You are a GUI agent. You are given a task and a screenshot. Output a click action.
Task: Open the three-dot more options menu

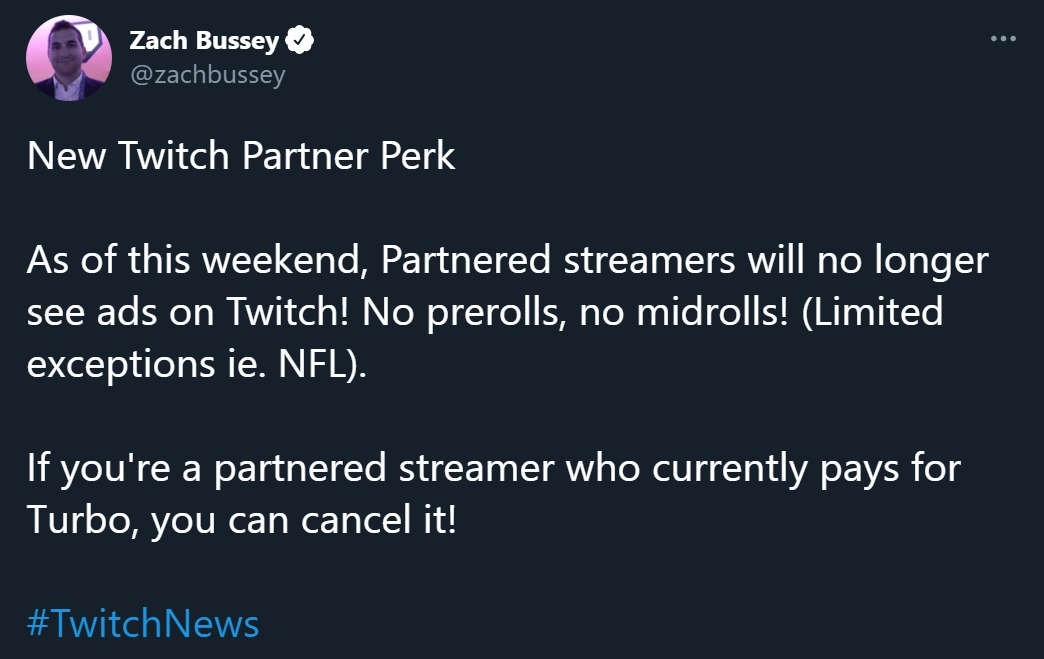coord(1003,39)
